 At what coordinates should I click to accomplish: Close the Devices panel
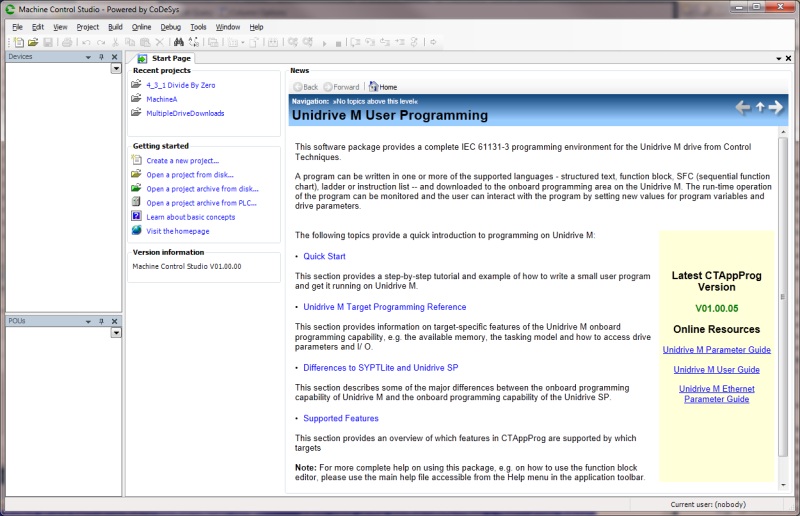[x=114, y=57]
